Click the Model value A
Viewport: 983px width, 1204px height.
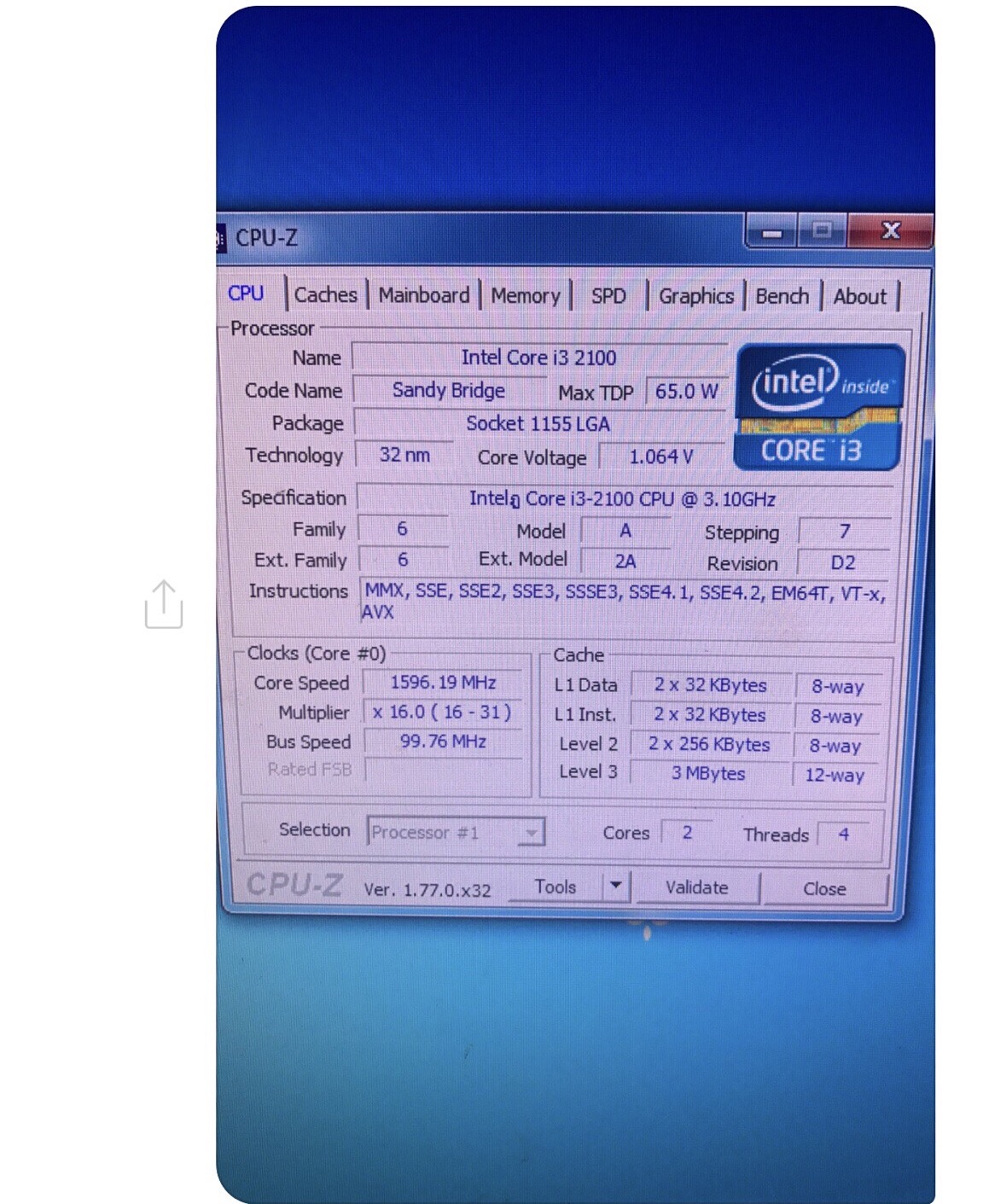tap(625, 531)
